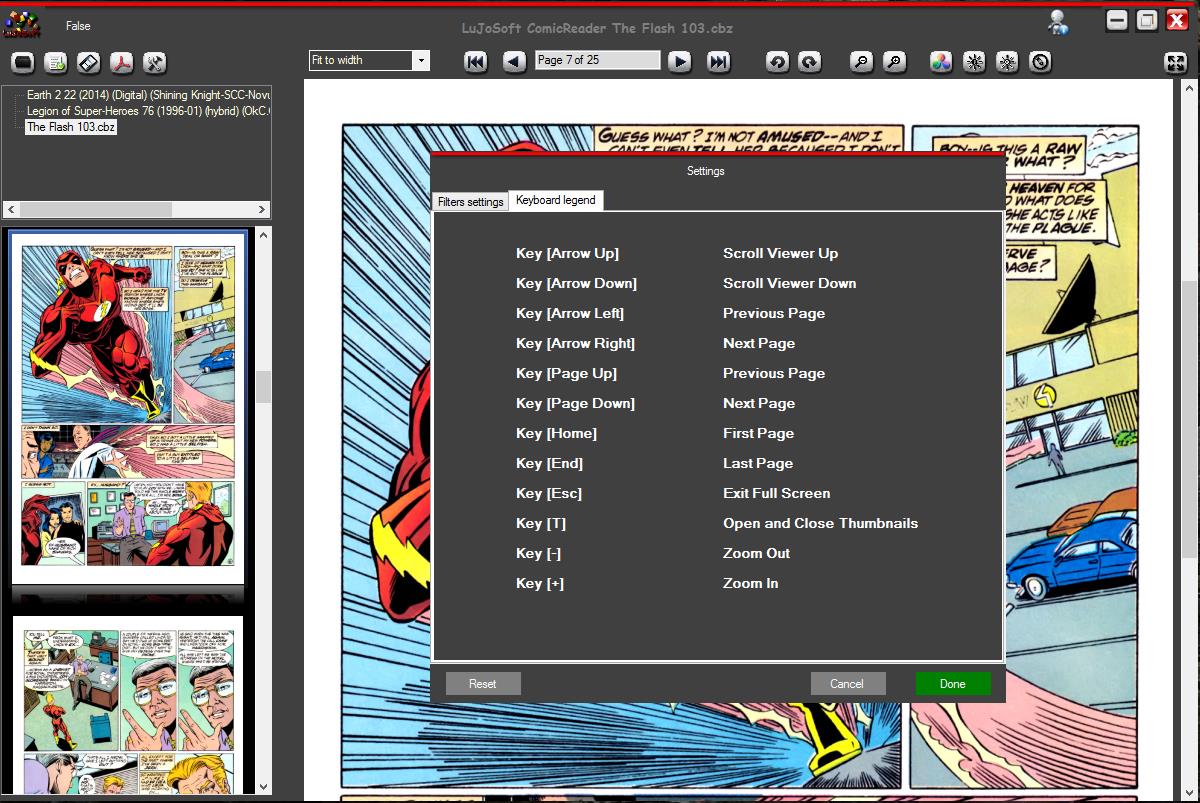1200x803 pixels.
Task: Click the file list horizontal scrollbar
Action: pyautogui.click(x=95, y=210)
